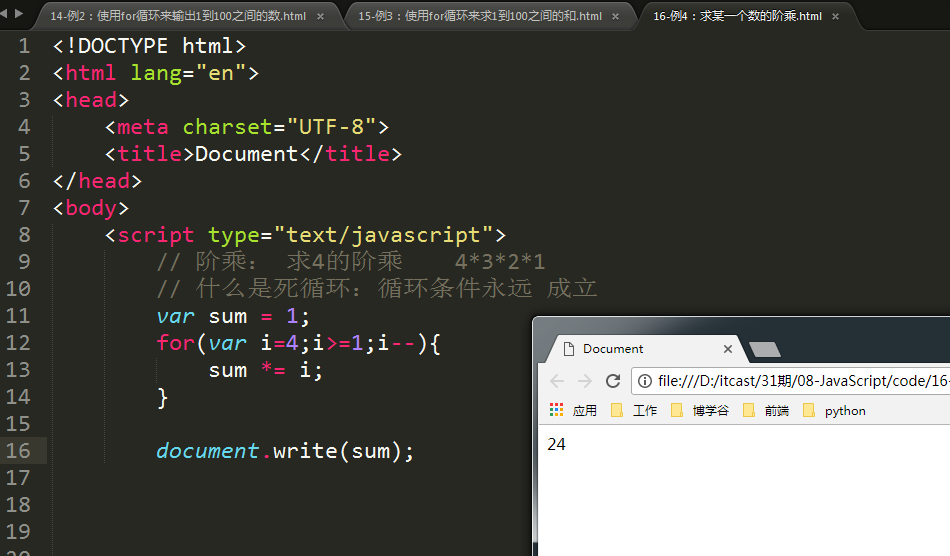Open the 工作 bookmark folder
The height and width of the screenshot is (556, 950).
pyautogui.click(x=634, y=411)
